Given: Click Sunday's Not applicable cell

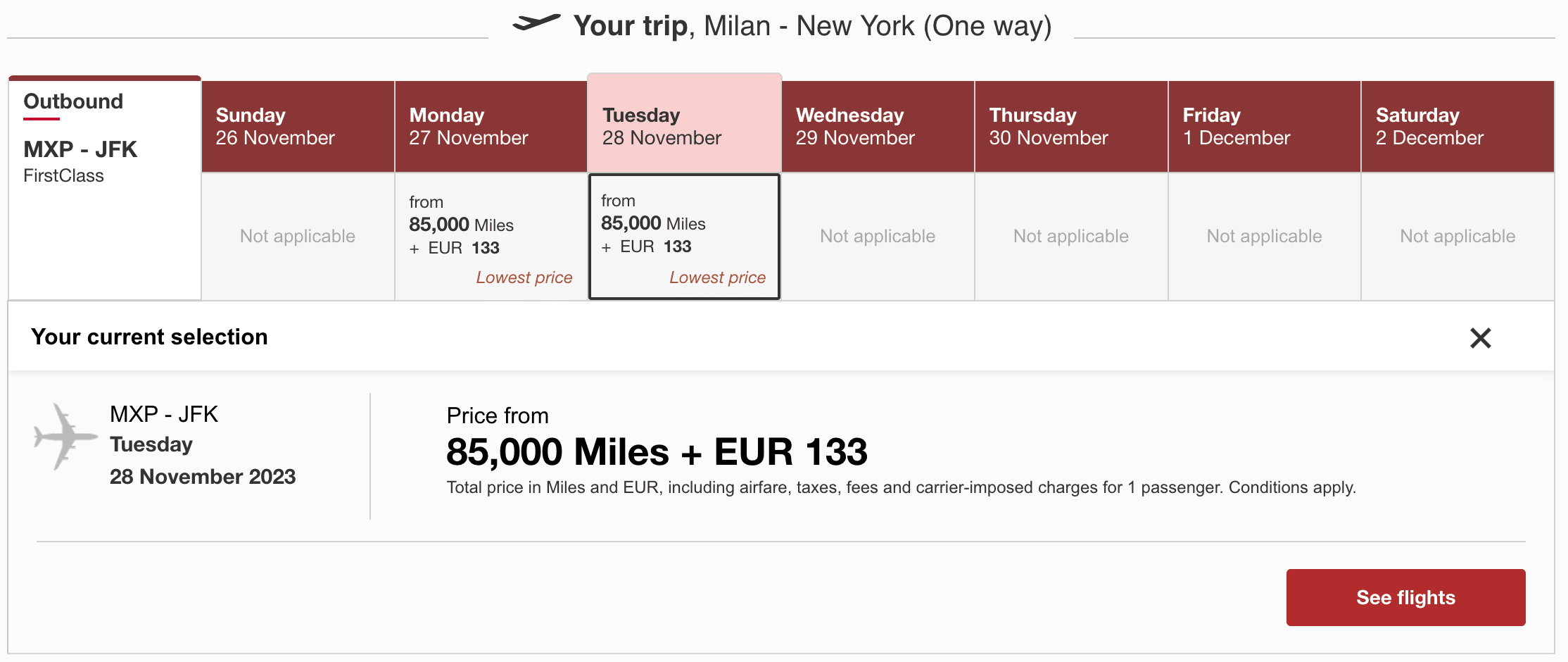Looking at the screenshot, I should pos(298,237).
